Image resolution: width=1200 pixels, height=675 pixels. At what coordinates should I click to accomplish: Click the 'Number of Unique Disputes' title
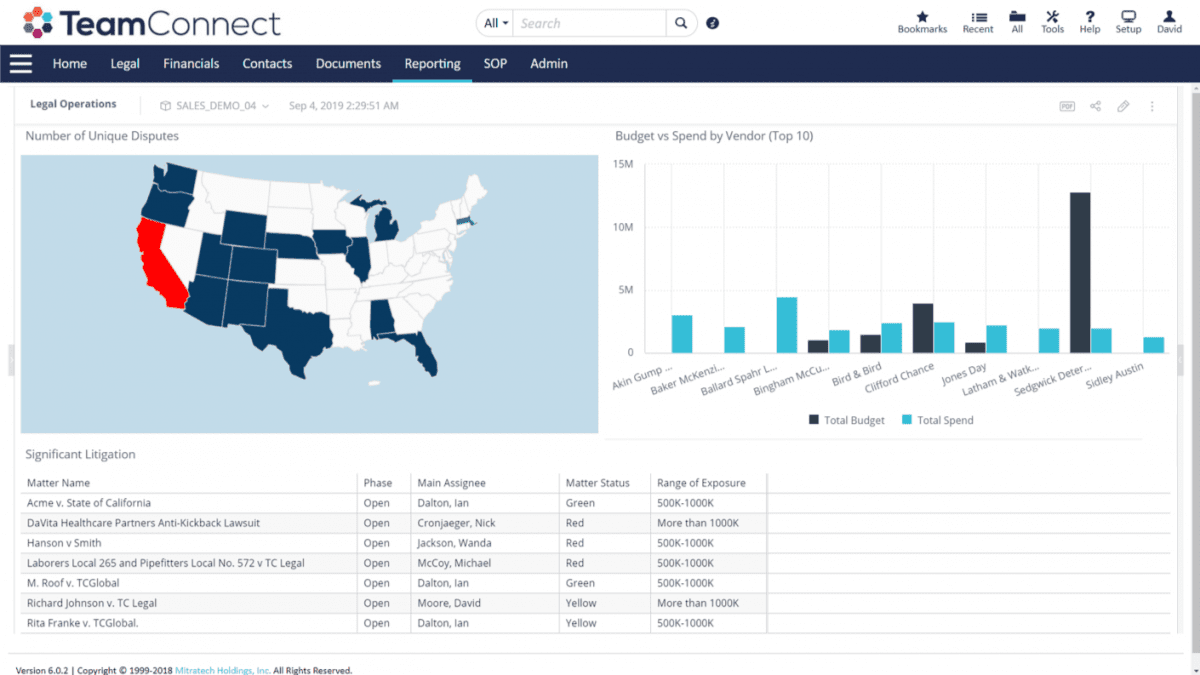click(x=102, y=136)
